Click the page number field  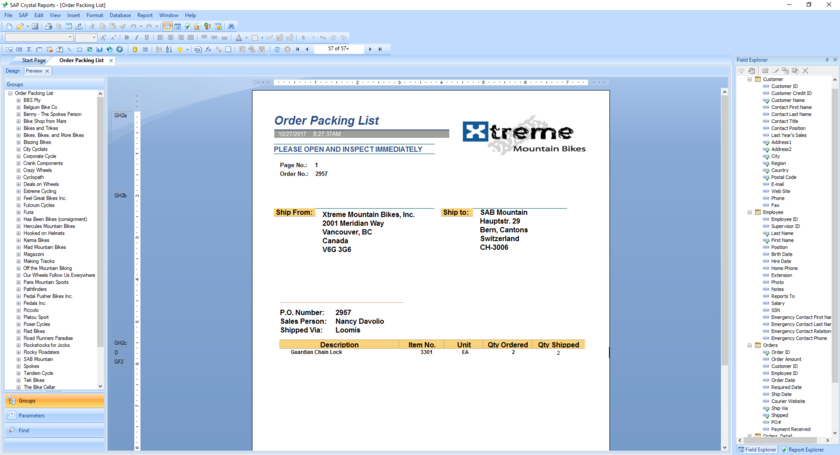338,49
